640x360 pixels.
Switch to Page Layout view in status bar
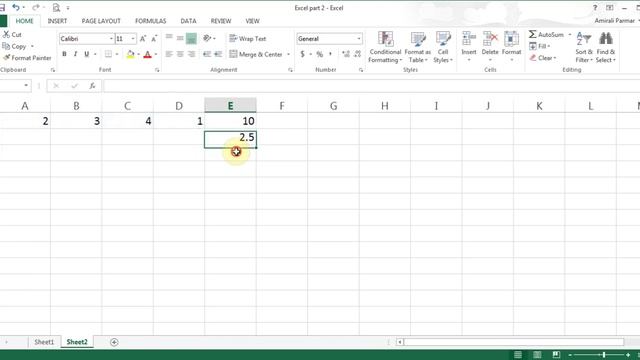537,355
